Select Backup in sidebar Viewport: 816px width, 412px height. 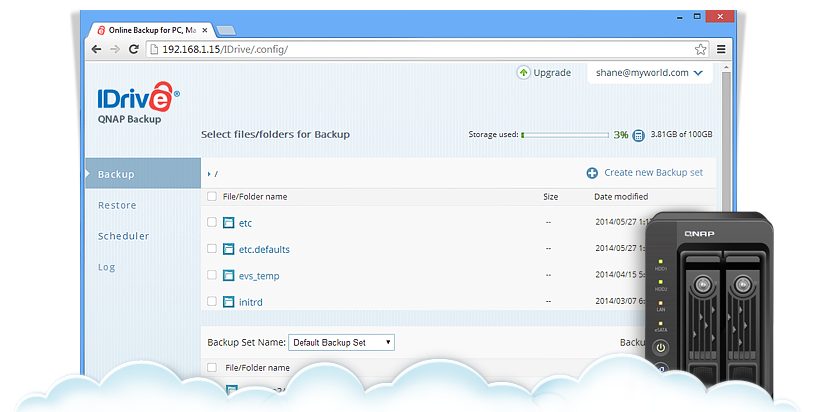[x=143, y=173]
